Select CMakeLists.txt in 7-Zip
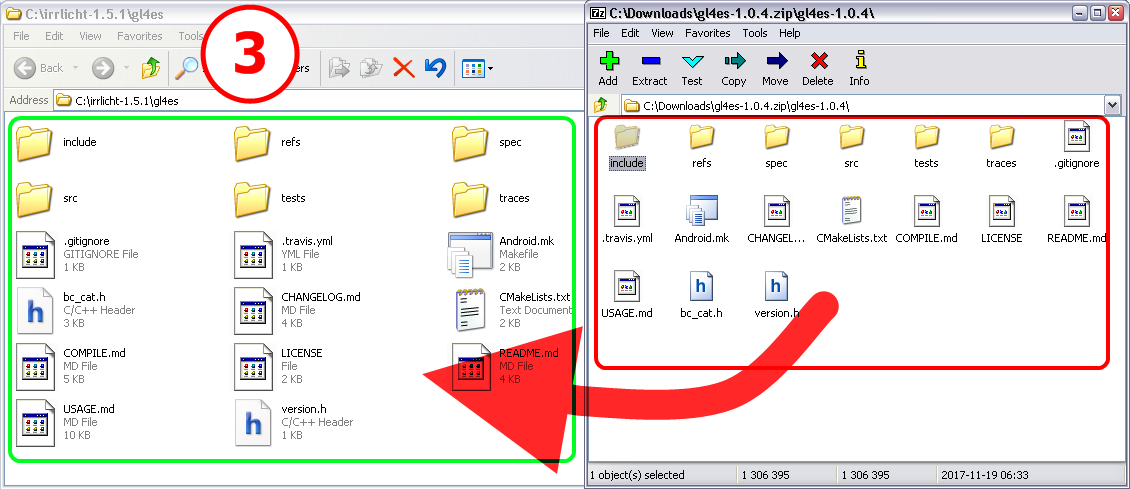Viewport: 1130px width, 489px height. (851, 220)
